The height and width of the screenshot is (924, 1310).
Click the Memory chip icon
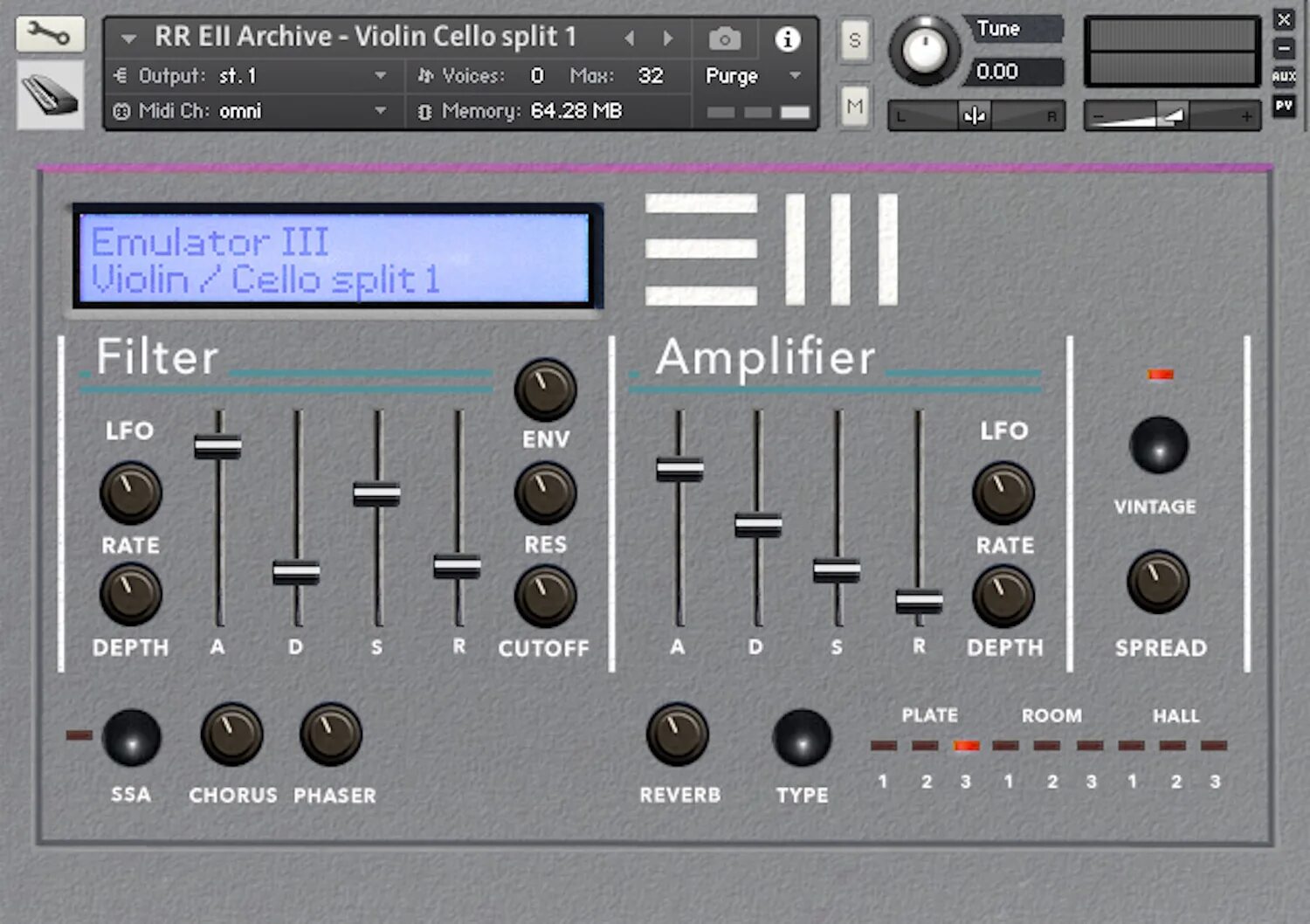pyautogui.click(x=424, y=112)
